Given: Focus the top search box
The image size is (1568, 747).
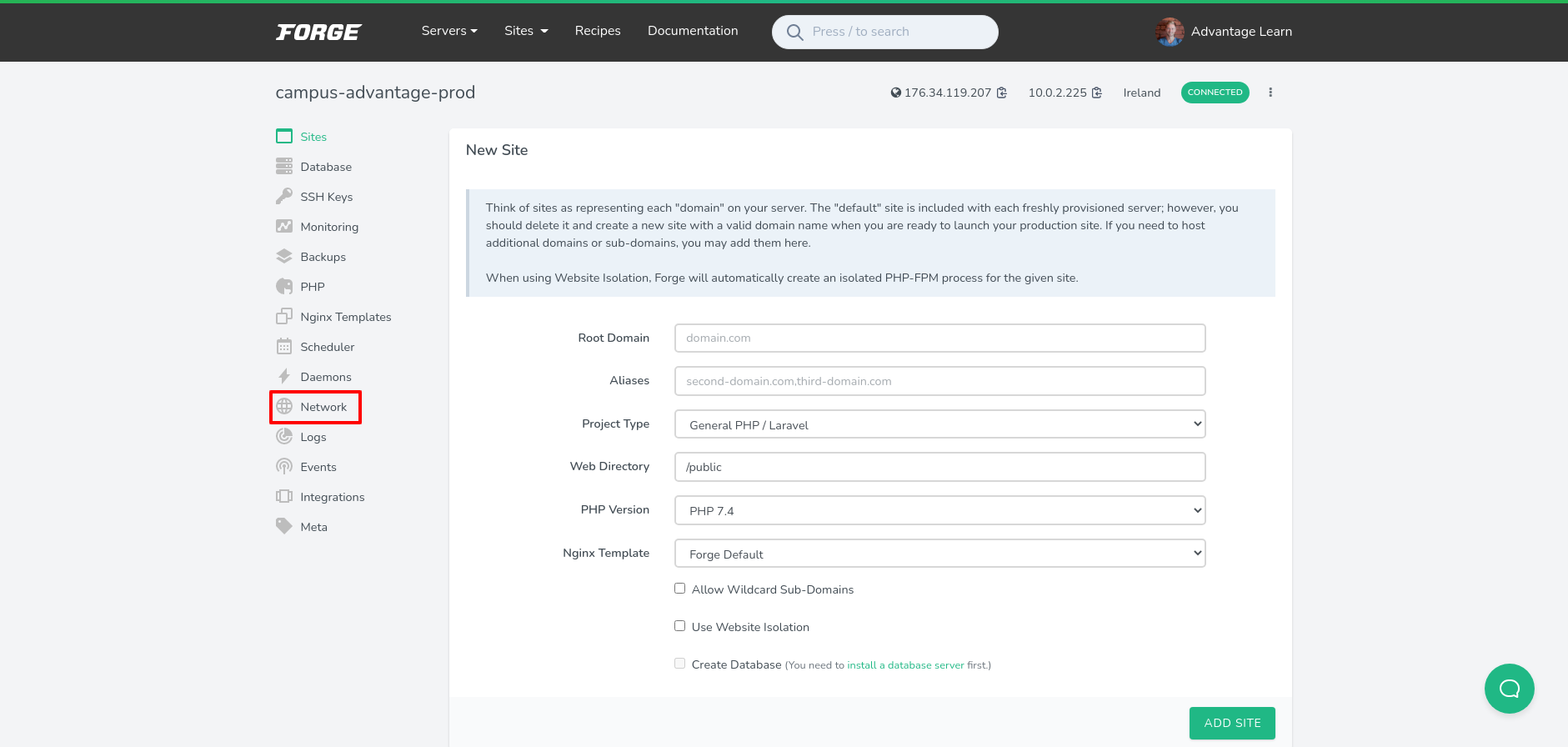Looking at the screenshot, I should click(884, 32).
